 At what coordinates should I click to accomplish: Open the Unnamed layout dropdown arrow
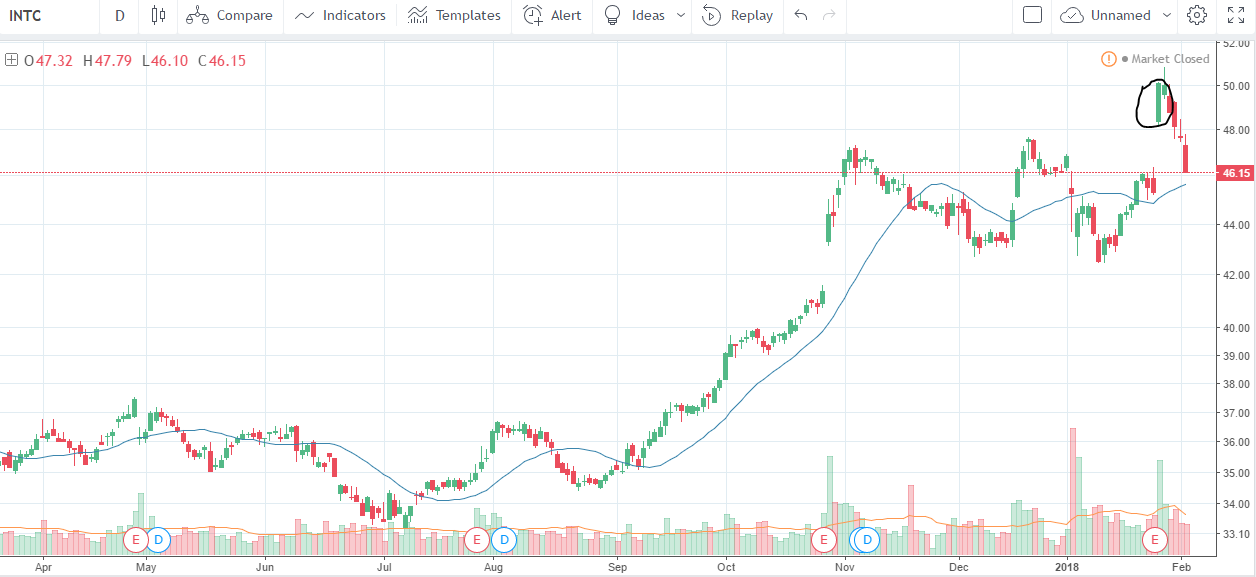click(1167, 15)
